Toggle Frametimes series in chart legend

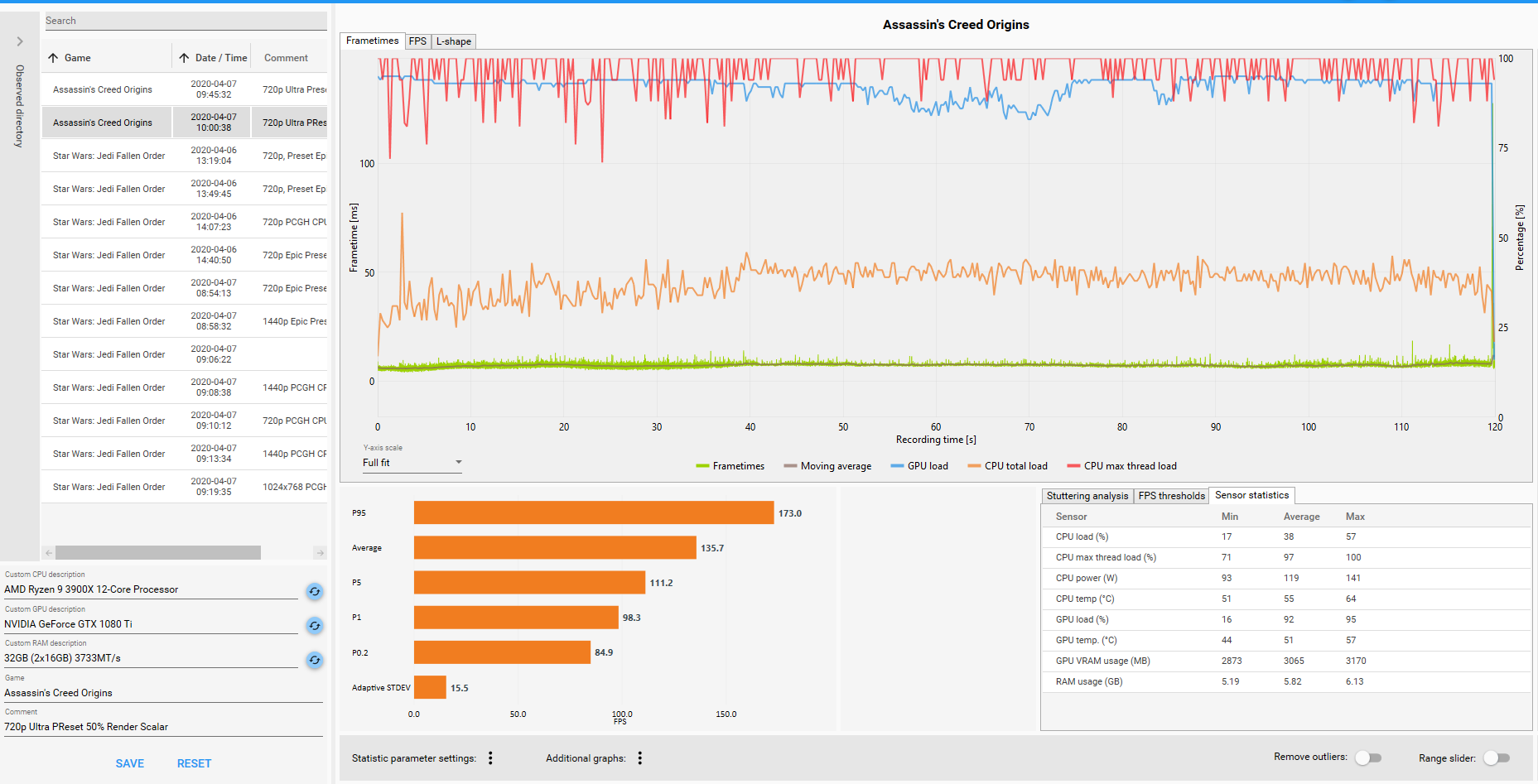point(730,466)
